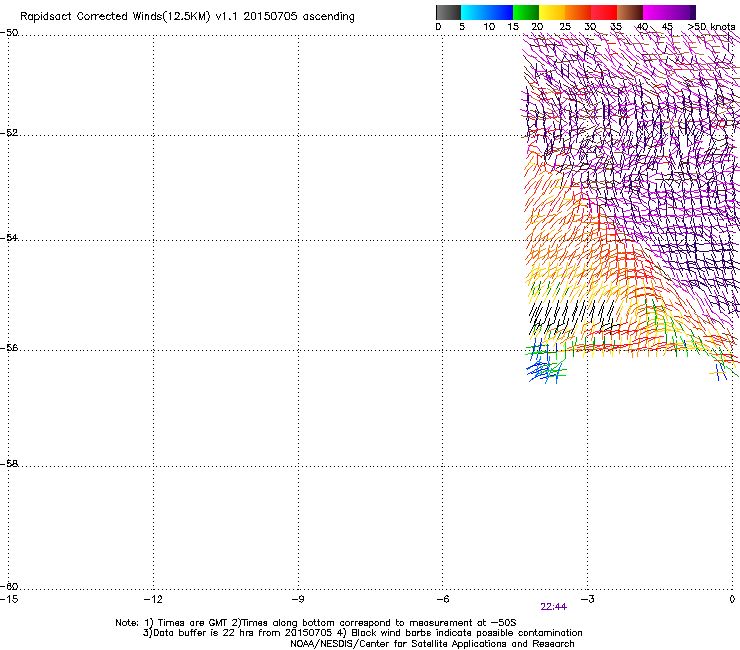Click the '-6' longitude axis label
This screenshot has width=740, height=650.
click(x=442, y=599)
